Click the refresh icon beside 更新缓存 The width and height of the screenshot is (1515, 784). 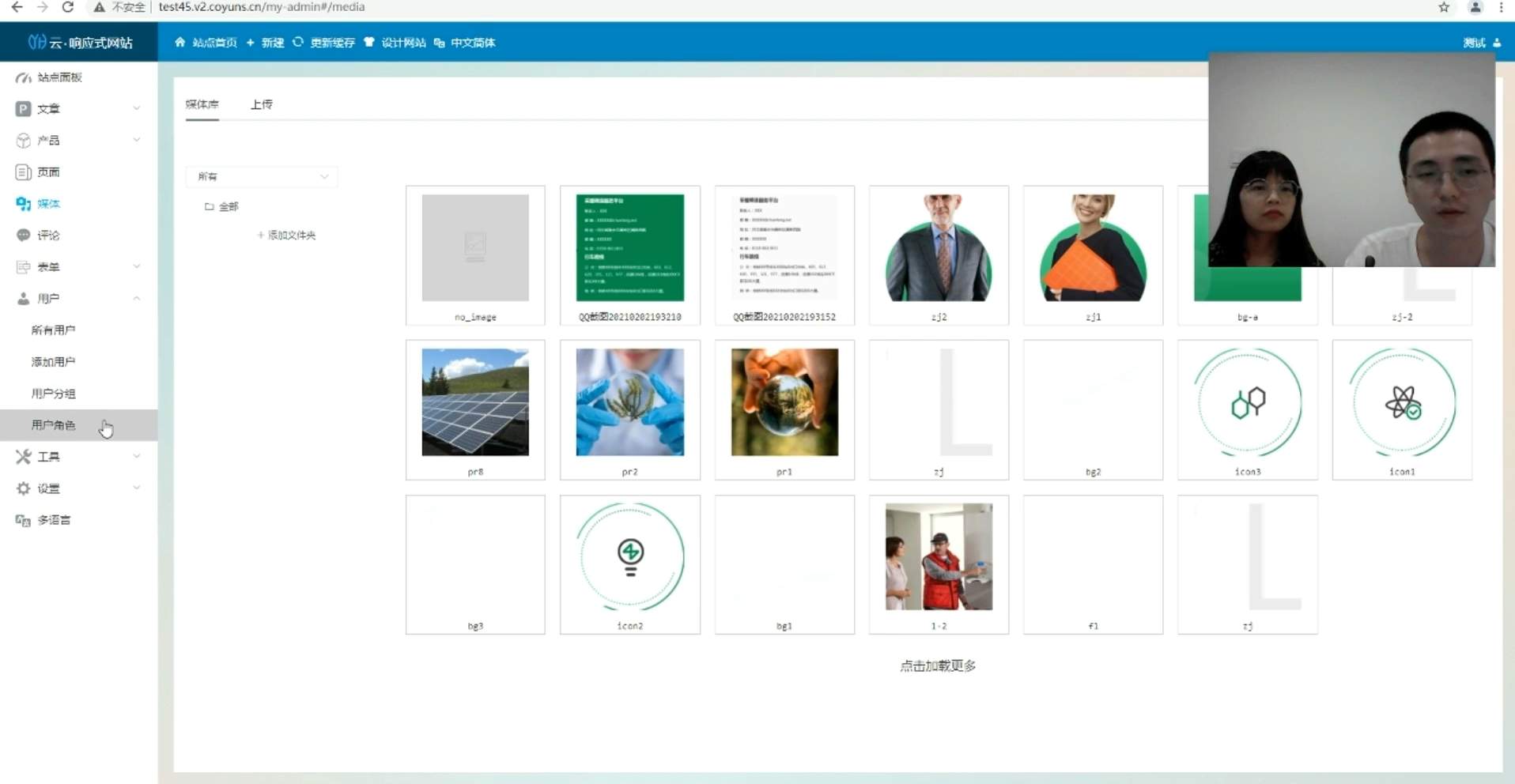click(298, 42)
